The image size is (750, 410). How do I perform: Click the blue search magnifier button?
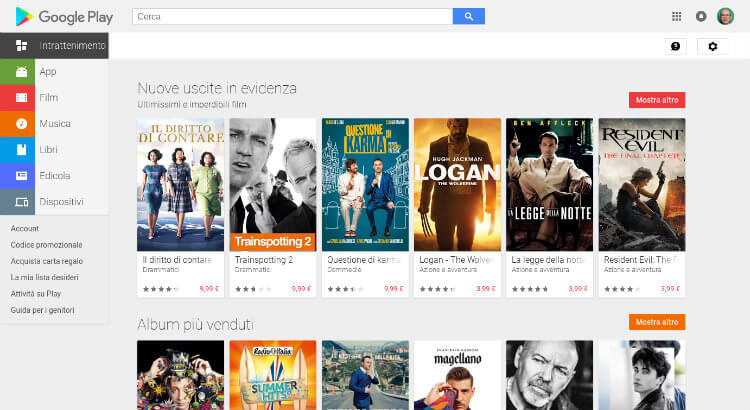click(469, 16)
